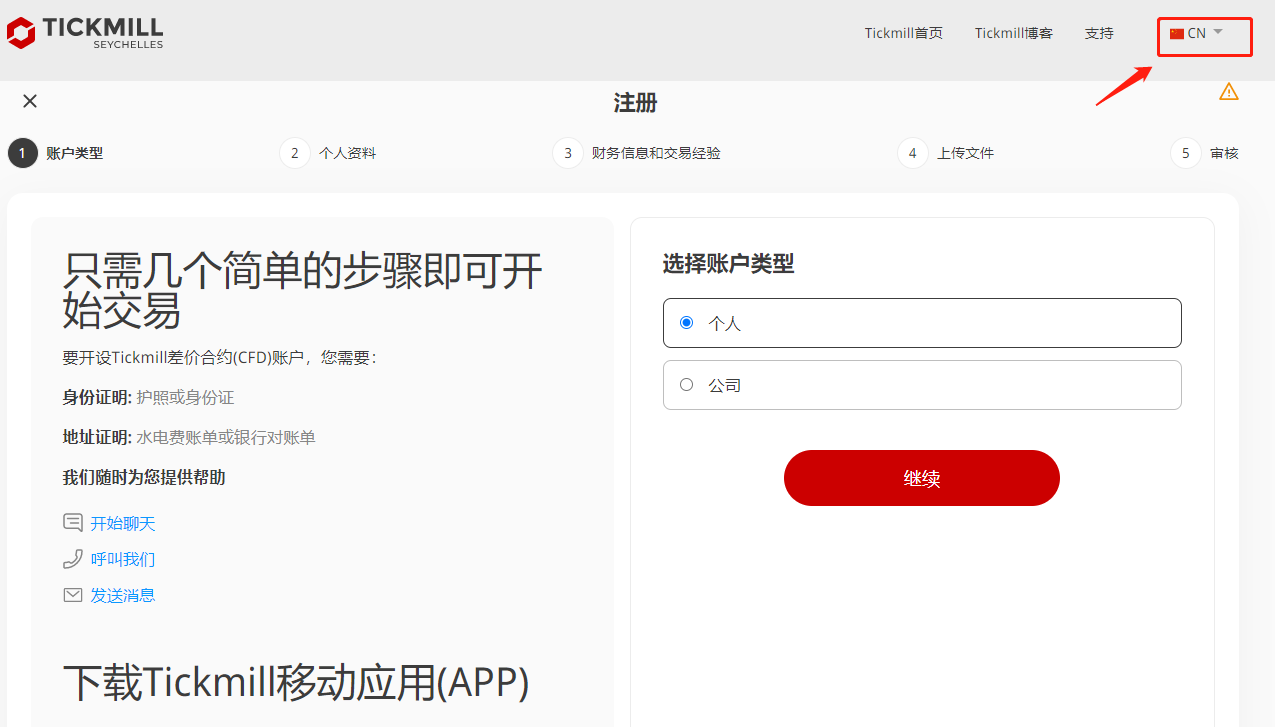Go to step 1 账户类型

[x=56, y=153]
